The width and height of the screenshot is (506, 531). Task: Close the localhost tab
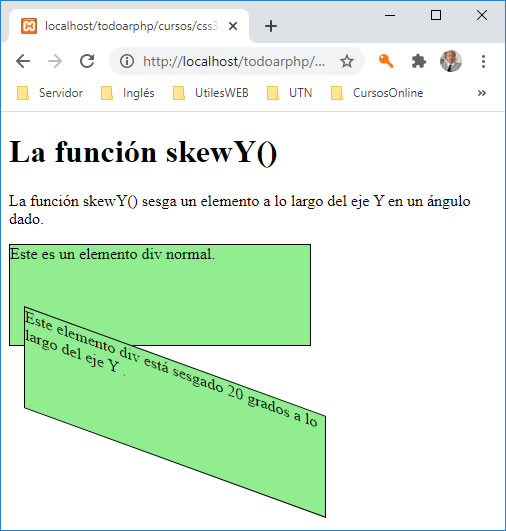click(x=233, y=26)
